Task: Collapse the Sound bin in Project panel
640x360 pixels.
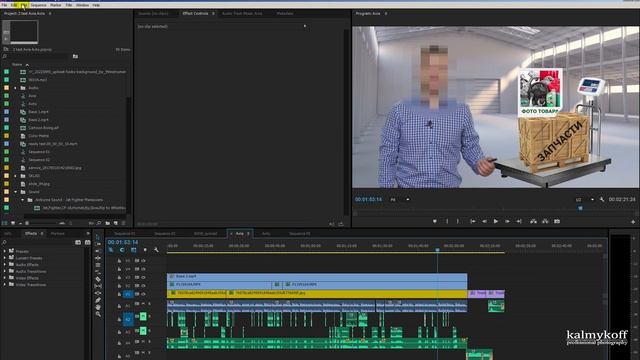Action: tap(16, 192)
